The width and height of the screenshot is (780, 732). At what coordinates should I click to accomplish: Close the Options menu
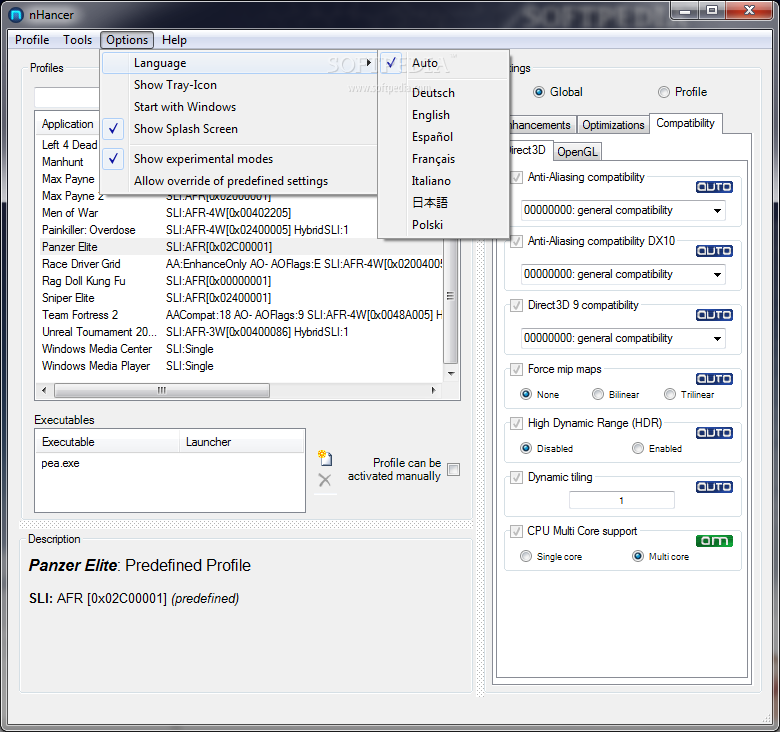click(127, 40)
